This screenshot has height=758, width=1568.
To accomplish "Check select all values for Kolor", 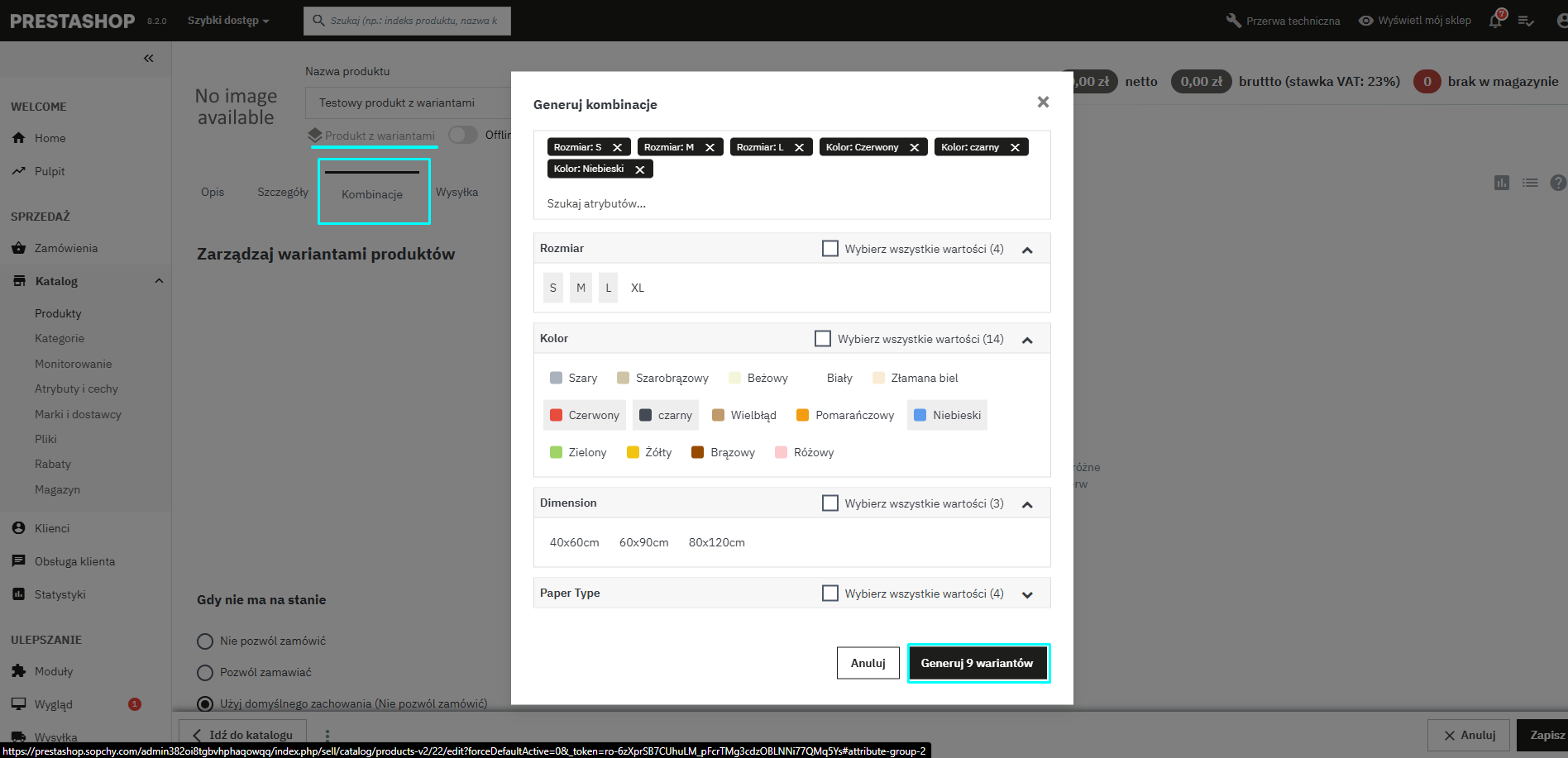I will pyautogui.click(x=823, y=338).
